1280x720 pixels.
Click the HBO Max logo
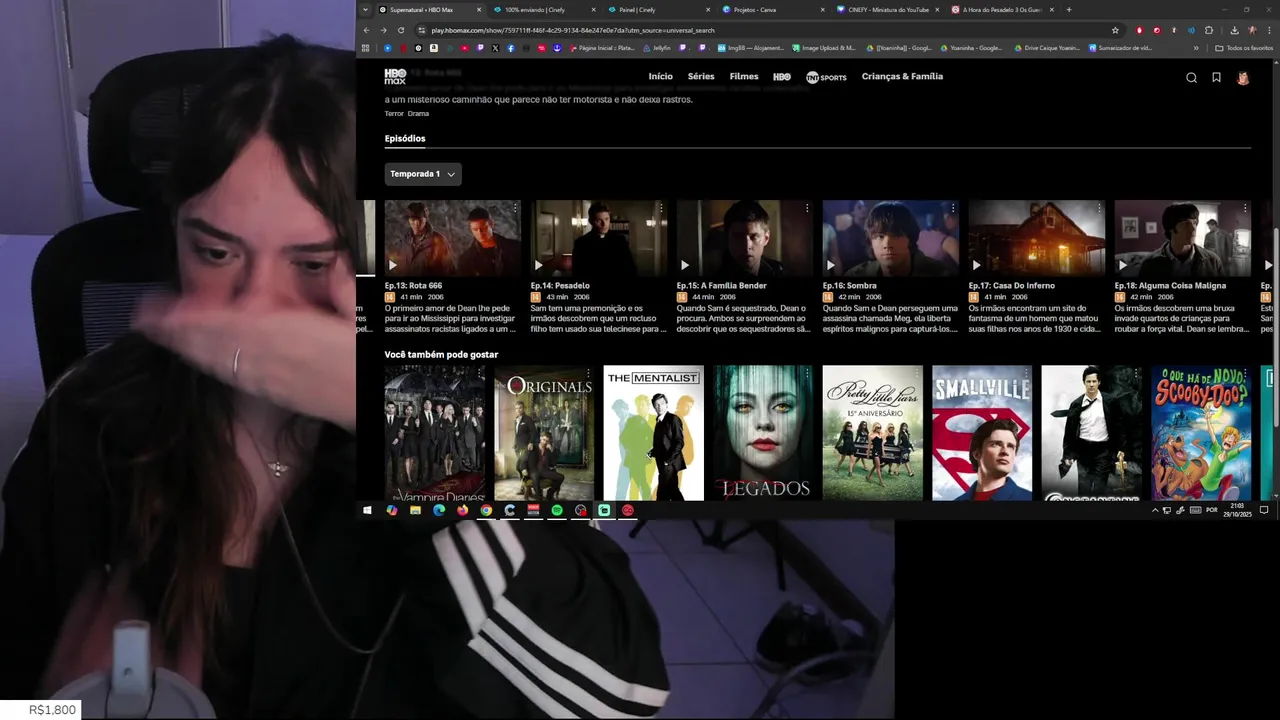395,76
